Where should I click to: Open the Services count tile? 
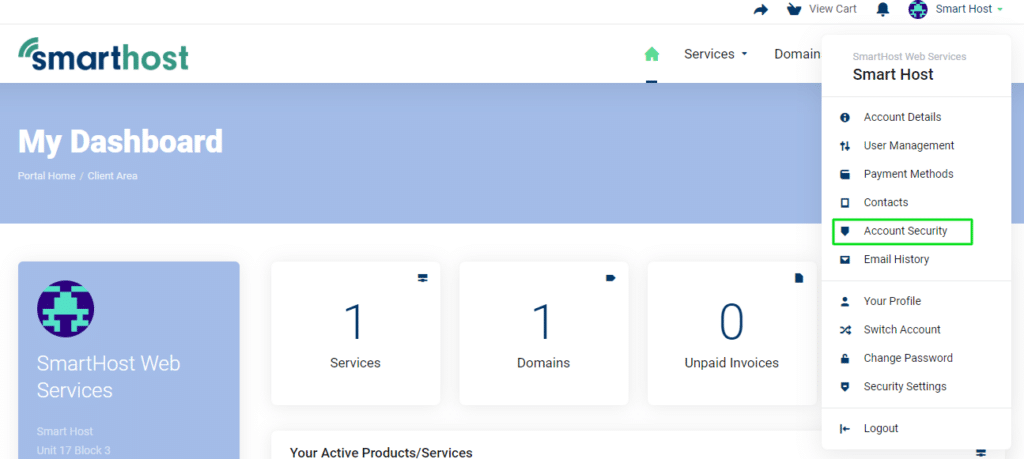(355, 334)
